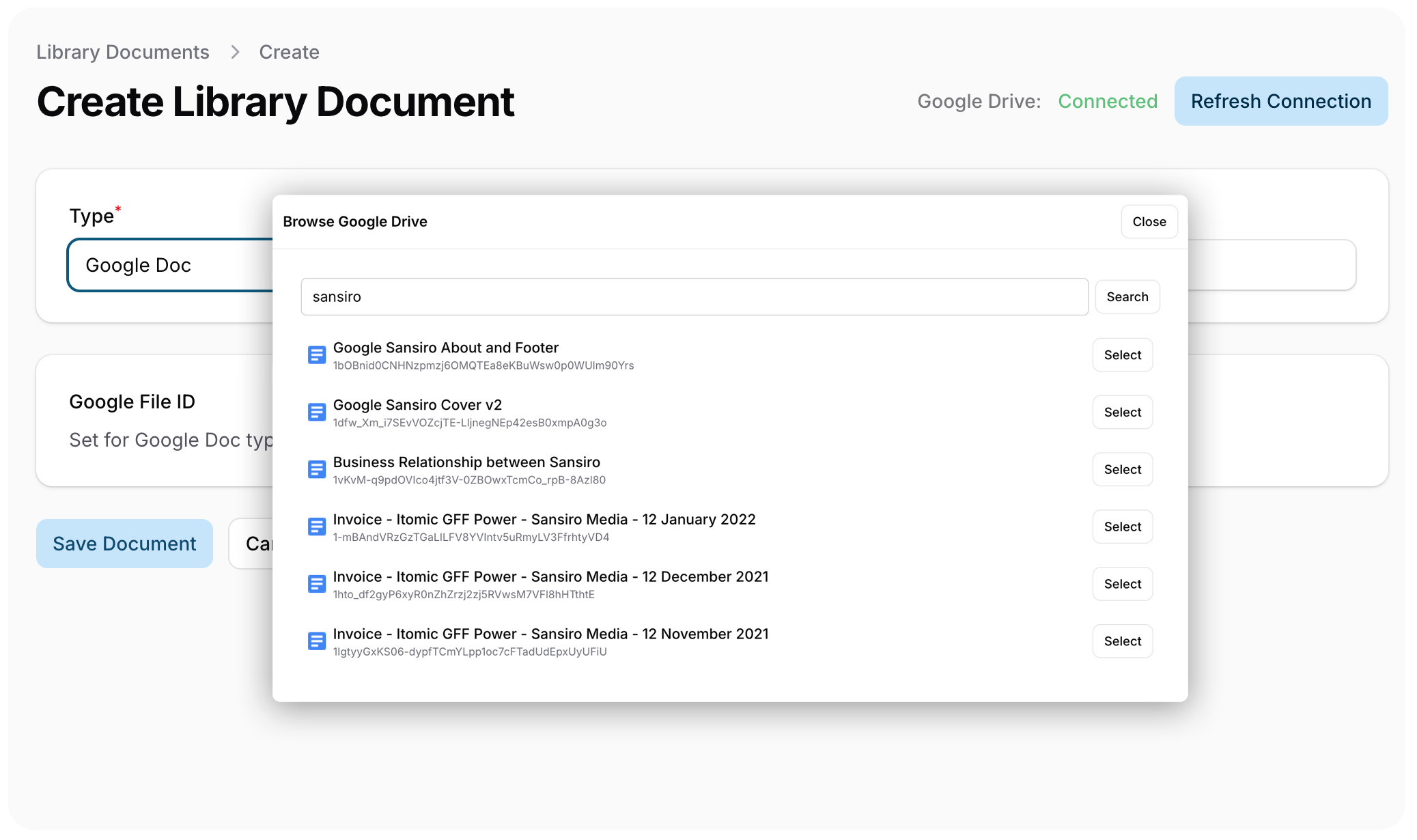Click Refresh Connection button
This screenshot has width=1417, height=840.
coord(1280,101)
